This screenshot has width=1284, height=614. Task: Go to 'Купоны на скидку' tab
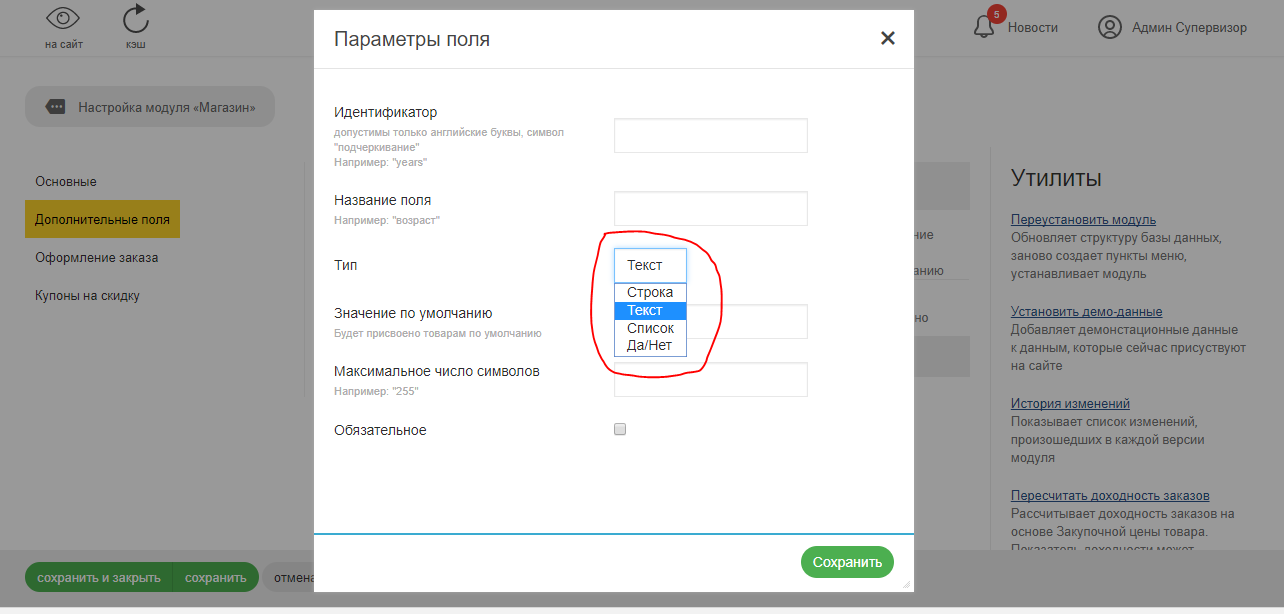[x=88, y=296]
